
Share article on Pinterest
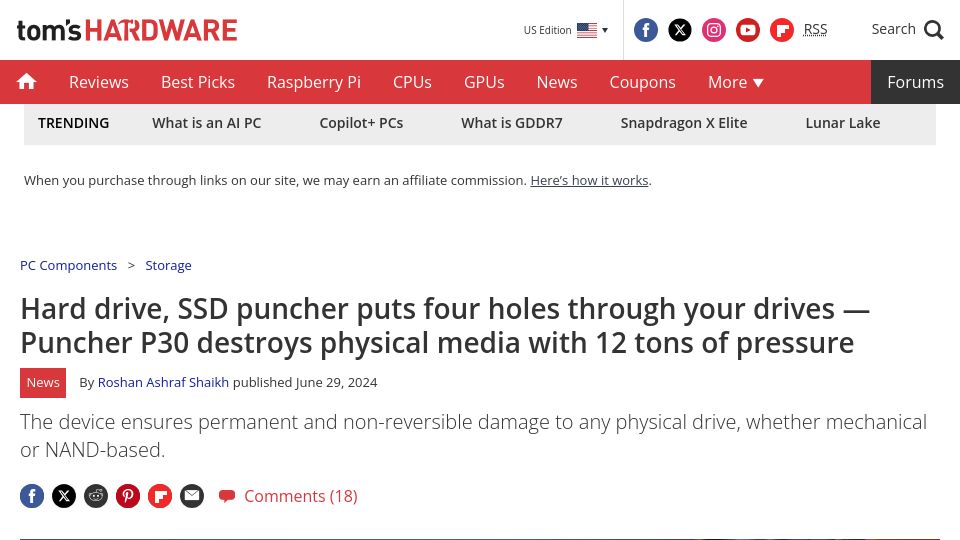pos(128,496)
